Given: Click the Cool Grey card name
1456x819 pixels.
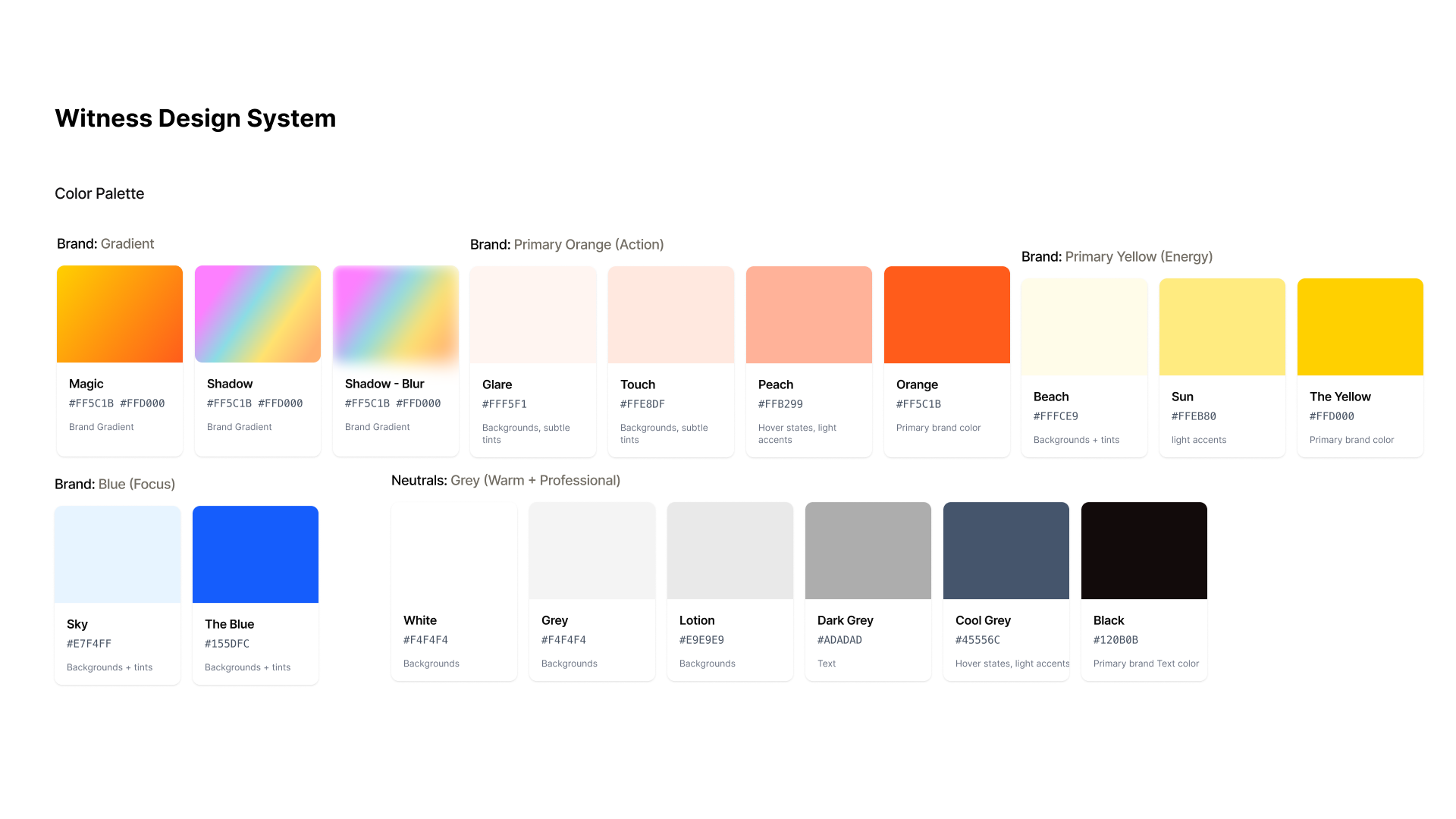Looking at the screenshot, I should [983, 620].
